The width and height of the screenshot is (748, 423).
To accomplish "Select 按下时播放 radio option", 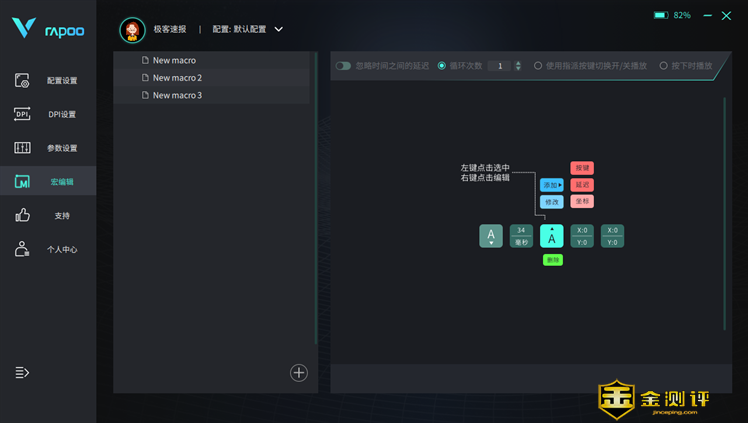I will click(x=663, y=66).
